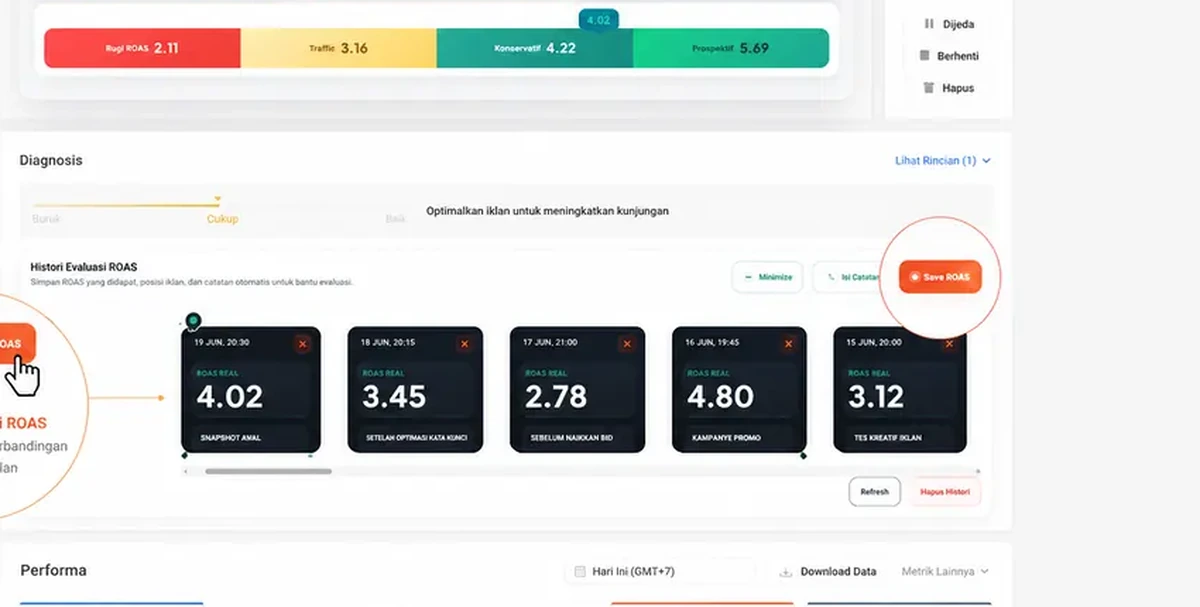Click the Cukup label on diagnosis scale
The image size is (1200, 607).
222,219
